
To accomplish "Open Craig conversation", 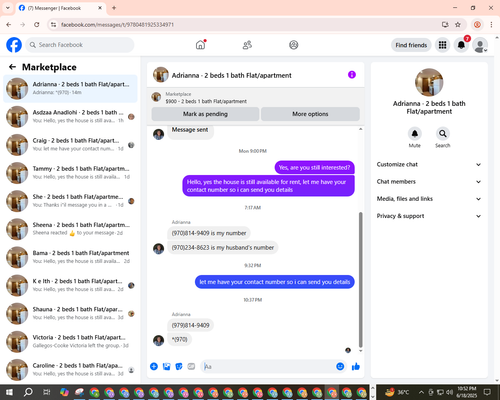I will point(70,145).
